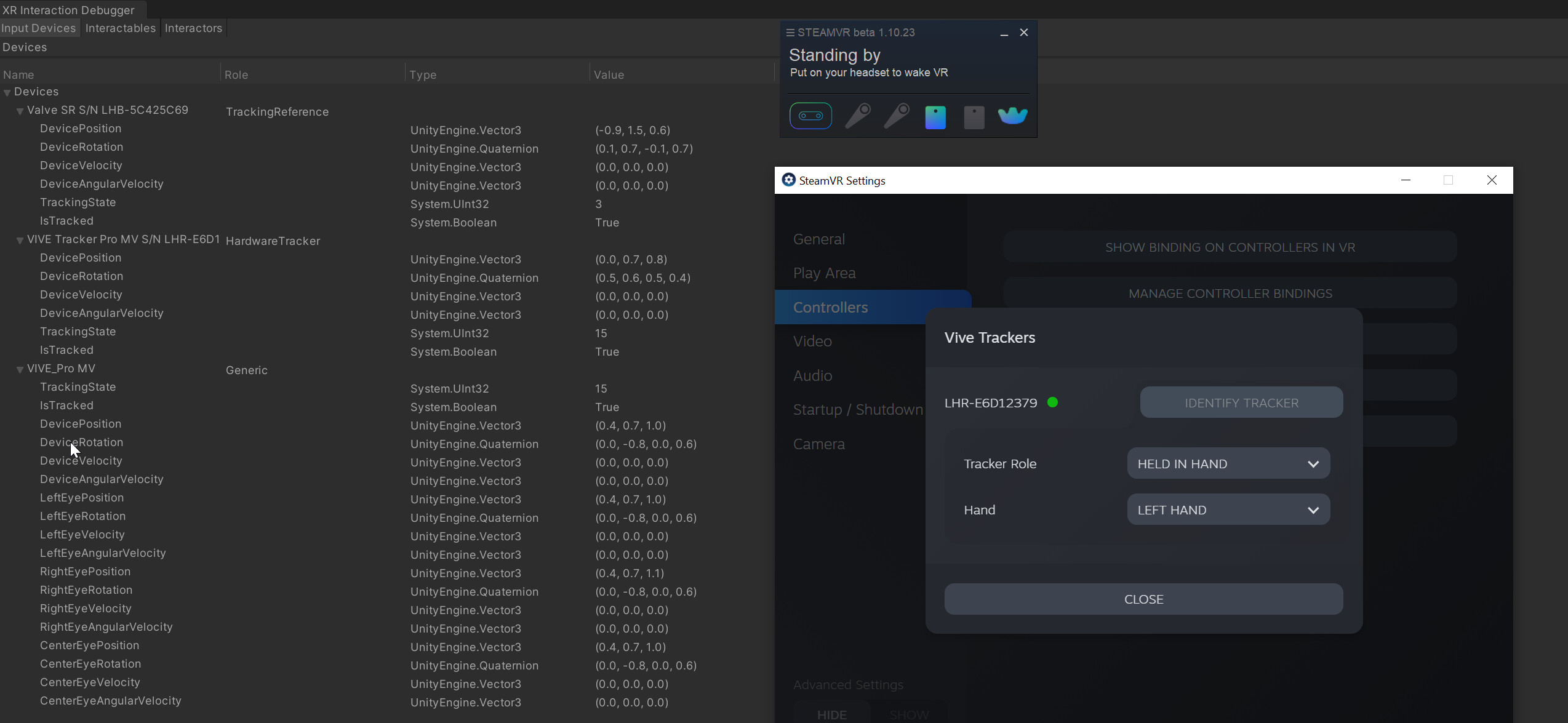Set Advanced Settings to HIDE

click(x=832, y=714)
